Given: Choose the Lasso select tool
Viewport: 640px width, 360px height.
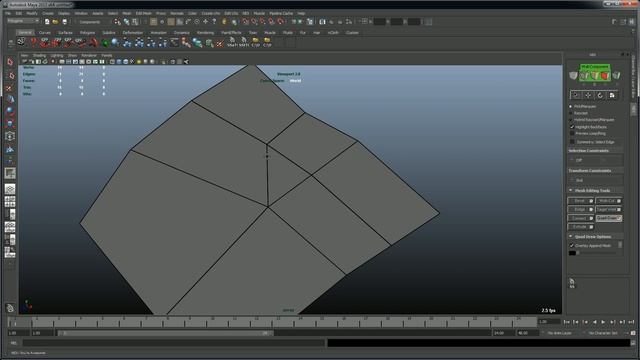Looking at the screenshot, I should (10, 75).
